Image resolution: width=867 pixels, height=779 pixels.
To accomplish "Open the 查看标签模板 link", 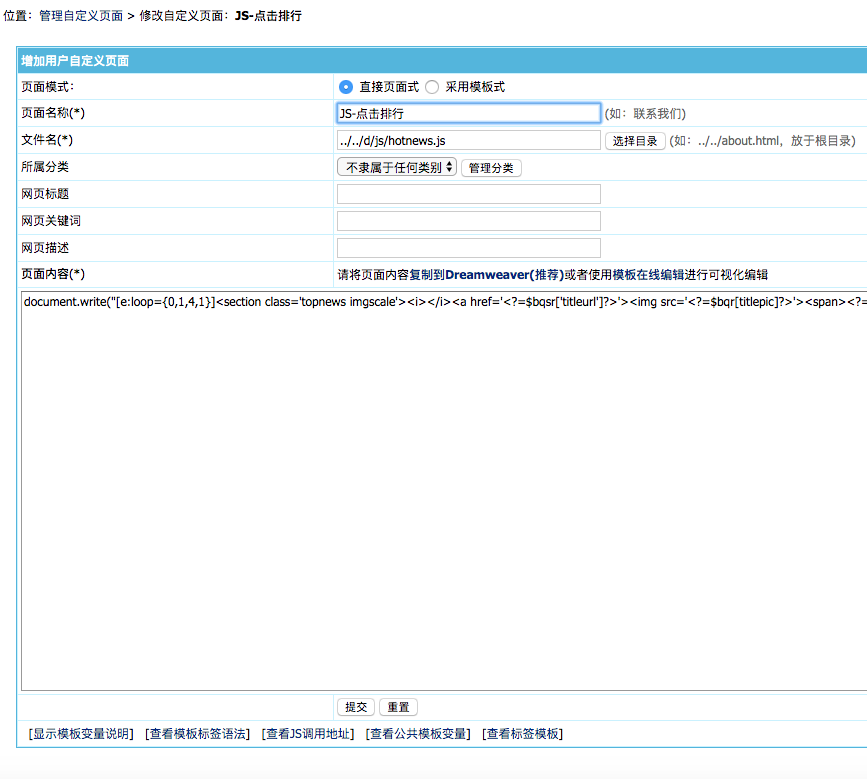I will click(522, 734).
